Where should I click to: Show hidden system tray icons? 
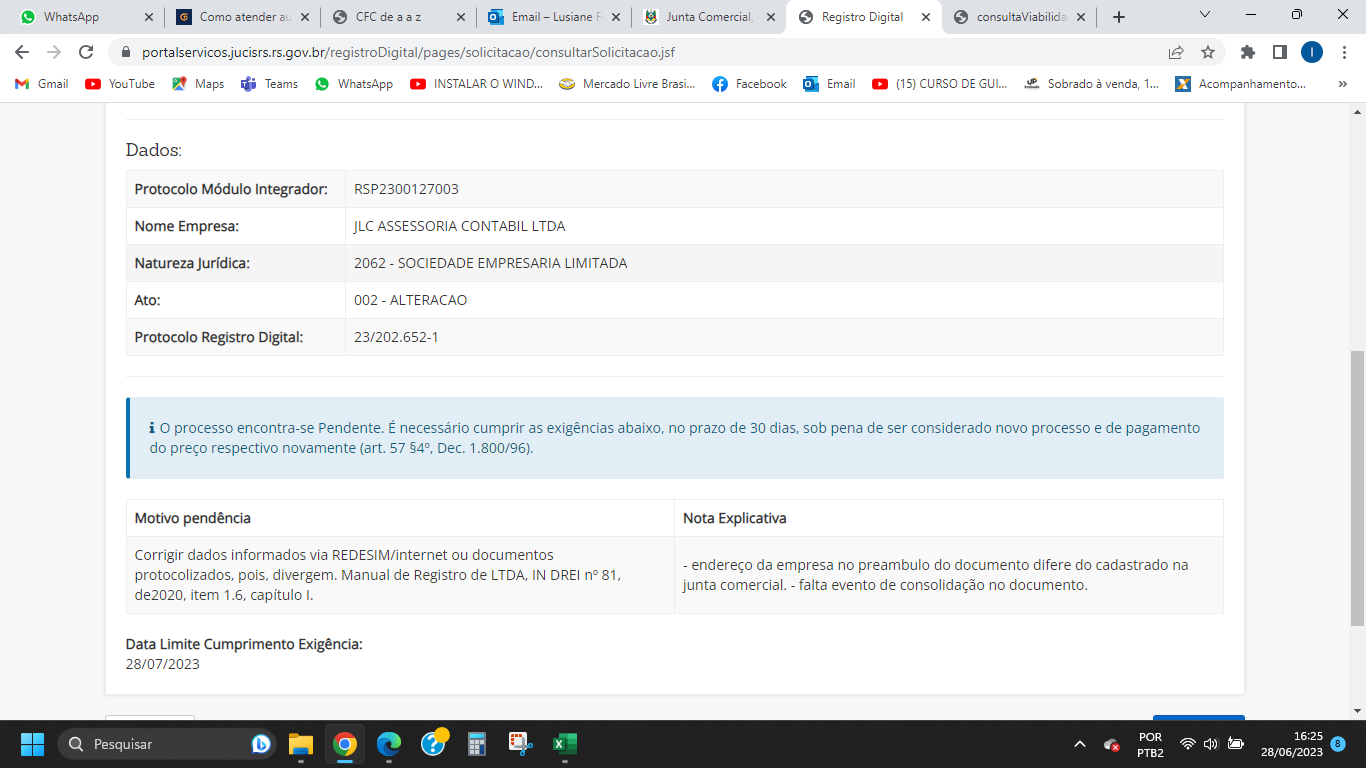[x=1079, y=744]
